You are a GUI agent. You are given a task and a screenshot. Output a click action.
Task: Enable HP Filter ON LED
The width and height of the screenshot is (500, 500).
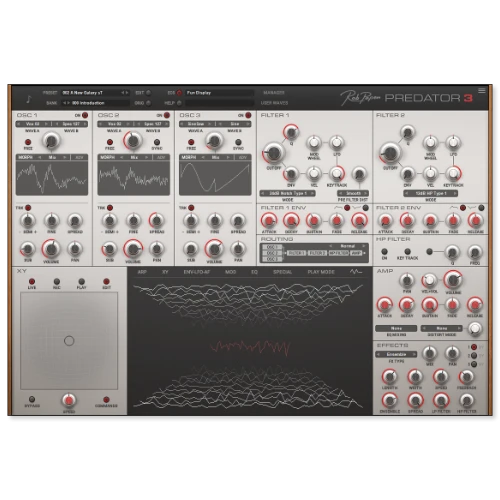[384, 252]
